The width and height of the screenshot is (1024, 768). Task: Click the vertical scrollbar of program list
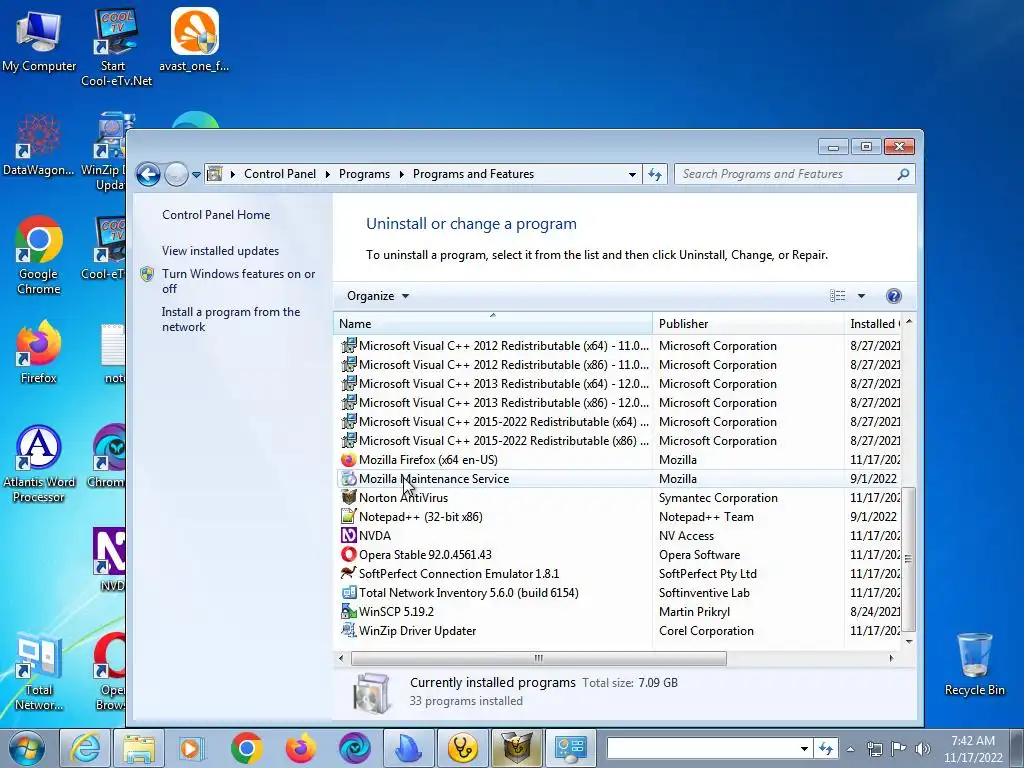(x=908, y=559)
